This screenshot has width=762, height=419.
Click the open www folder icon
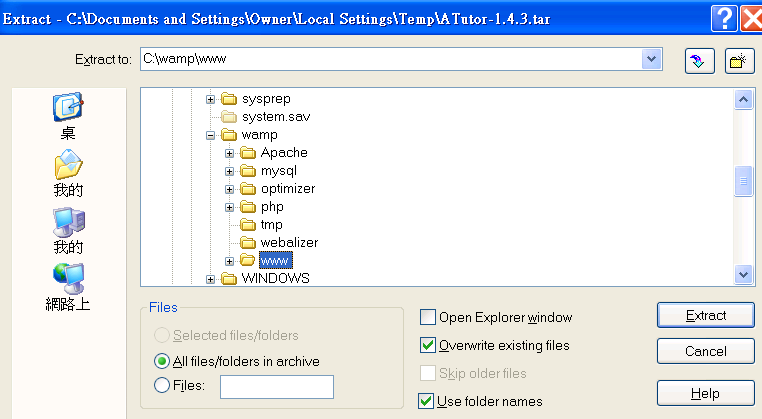(248, 261)
